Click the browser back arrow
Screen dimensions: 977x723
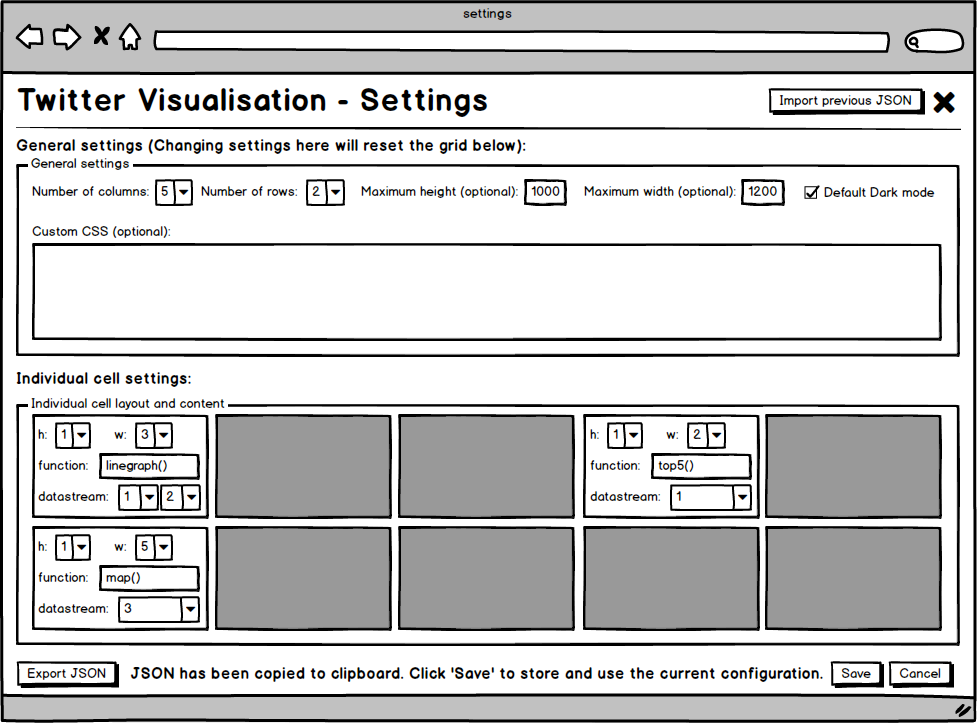coord(30,37)
